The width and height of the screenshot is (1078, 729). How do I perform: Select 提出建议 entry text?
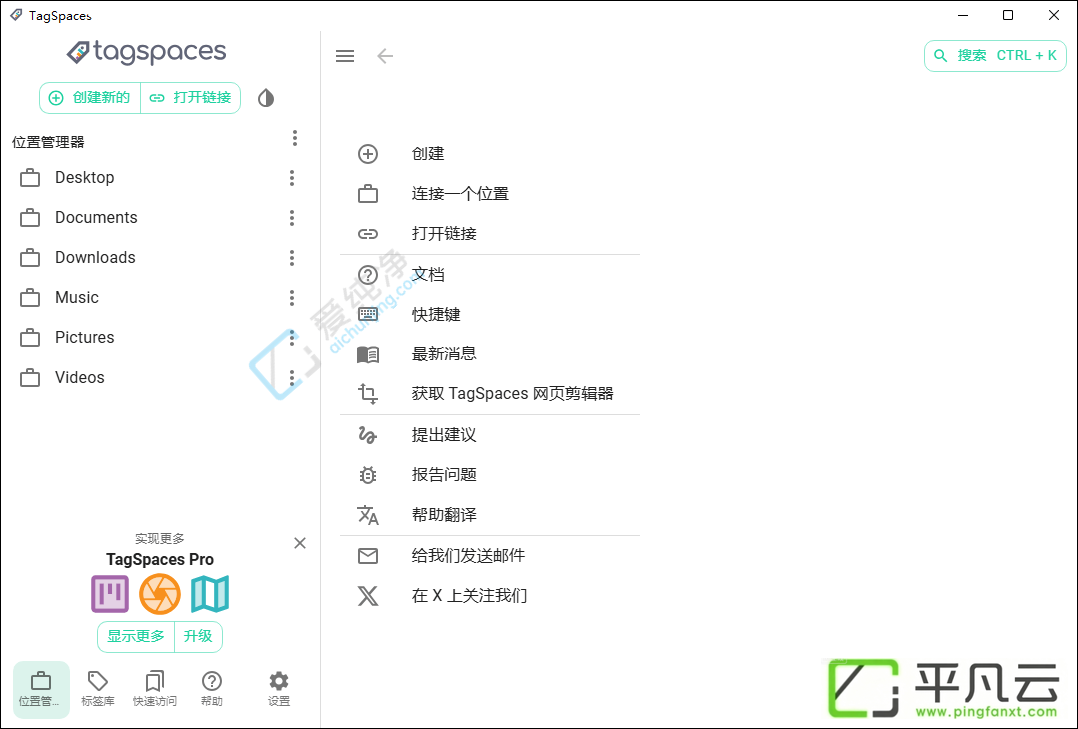[x=444, y=435]
